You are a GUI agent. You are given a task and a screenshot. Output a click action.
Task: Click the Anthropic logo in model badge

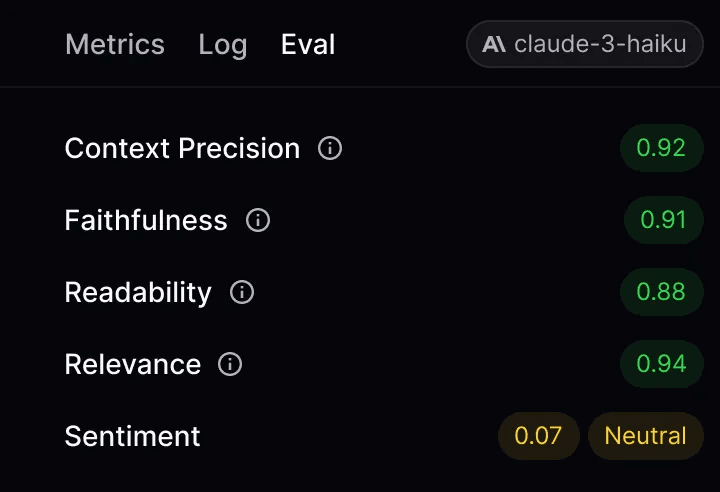point(494,44)
